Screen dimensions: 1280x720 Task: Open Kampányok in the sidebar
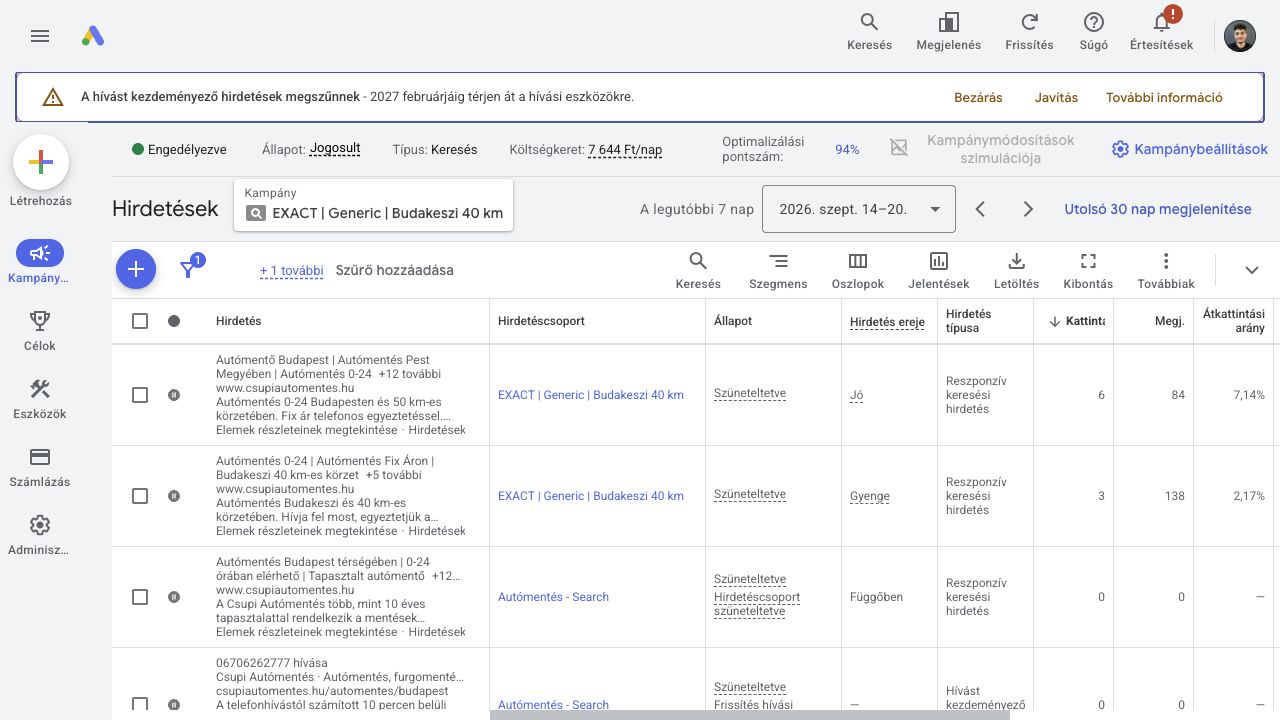pos(40,263)
